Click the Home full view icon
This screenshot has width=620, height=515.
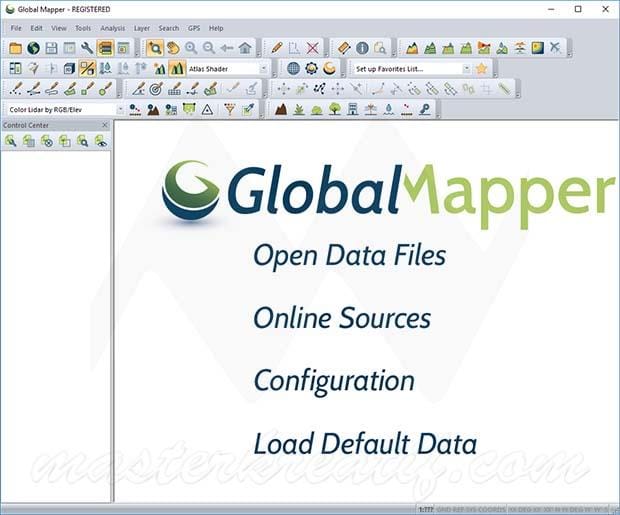[x=245, y=48]
